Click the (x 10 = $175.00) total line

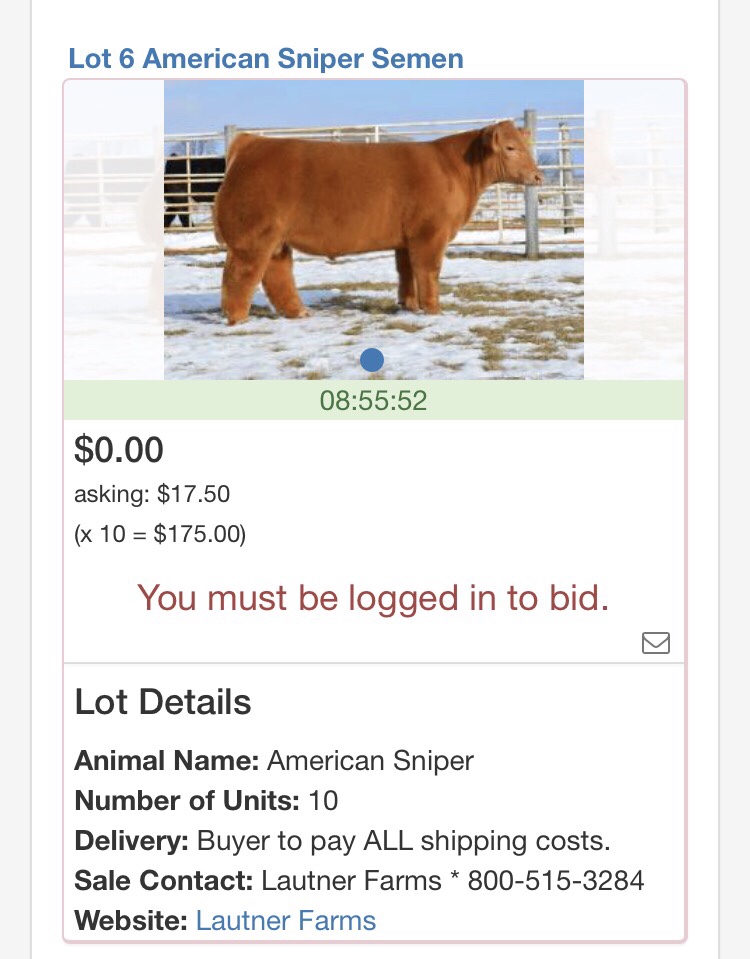(160, 534)
